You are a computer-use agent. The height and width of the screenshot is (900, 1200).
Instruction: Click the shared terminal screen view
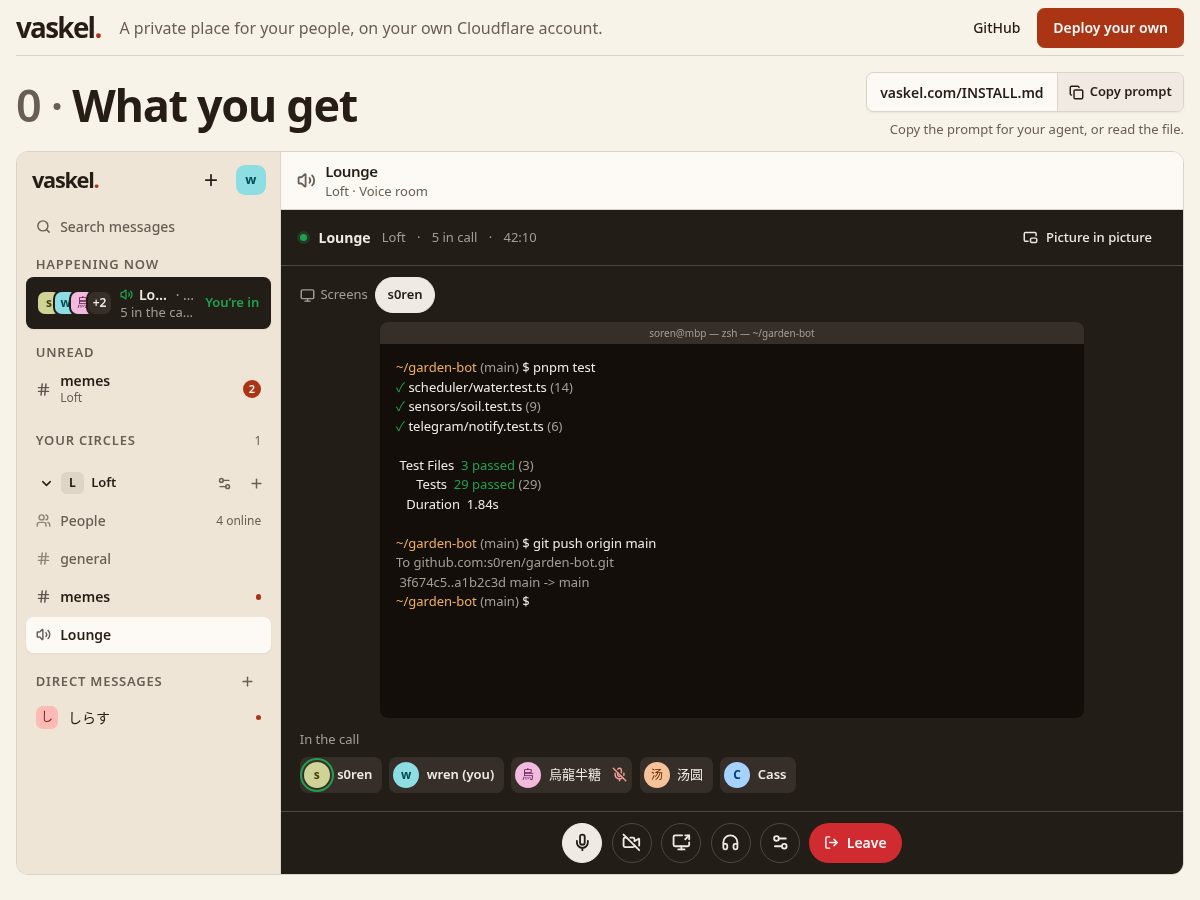(732, 520)
